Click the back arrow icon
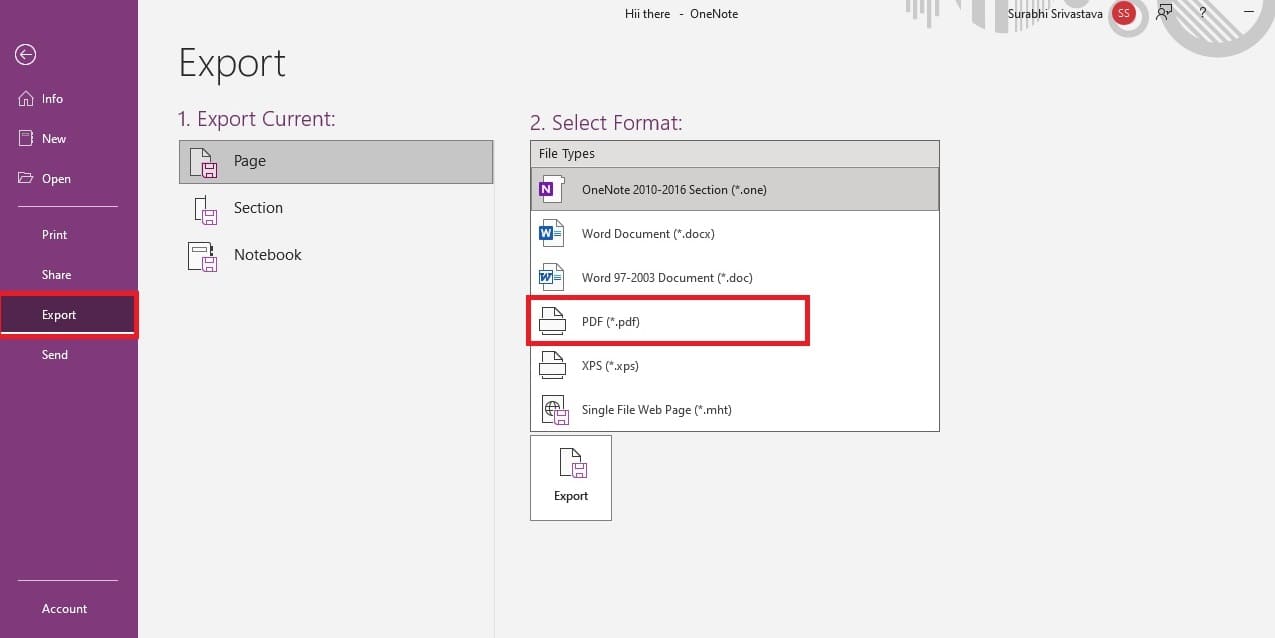Image resolution: width=1275 pixels, height=638 pixels. point(26,55)
